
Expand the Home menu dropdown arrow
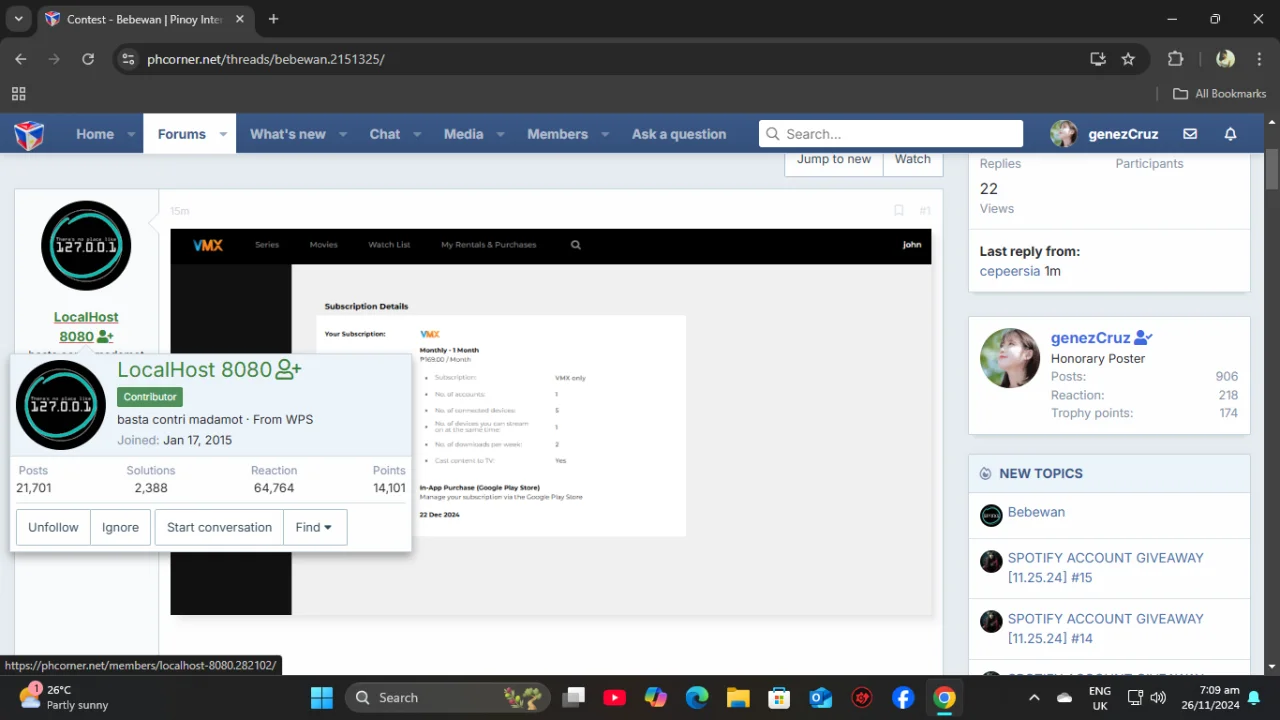tap(130, 134)
